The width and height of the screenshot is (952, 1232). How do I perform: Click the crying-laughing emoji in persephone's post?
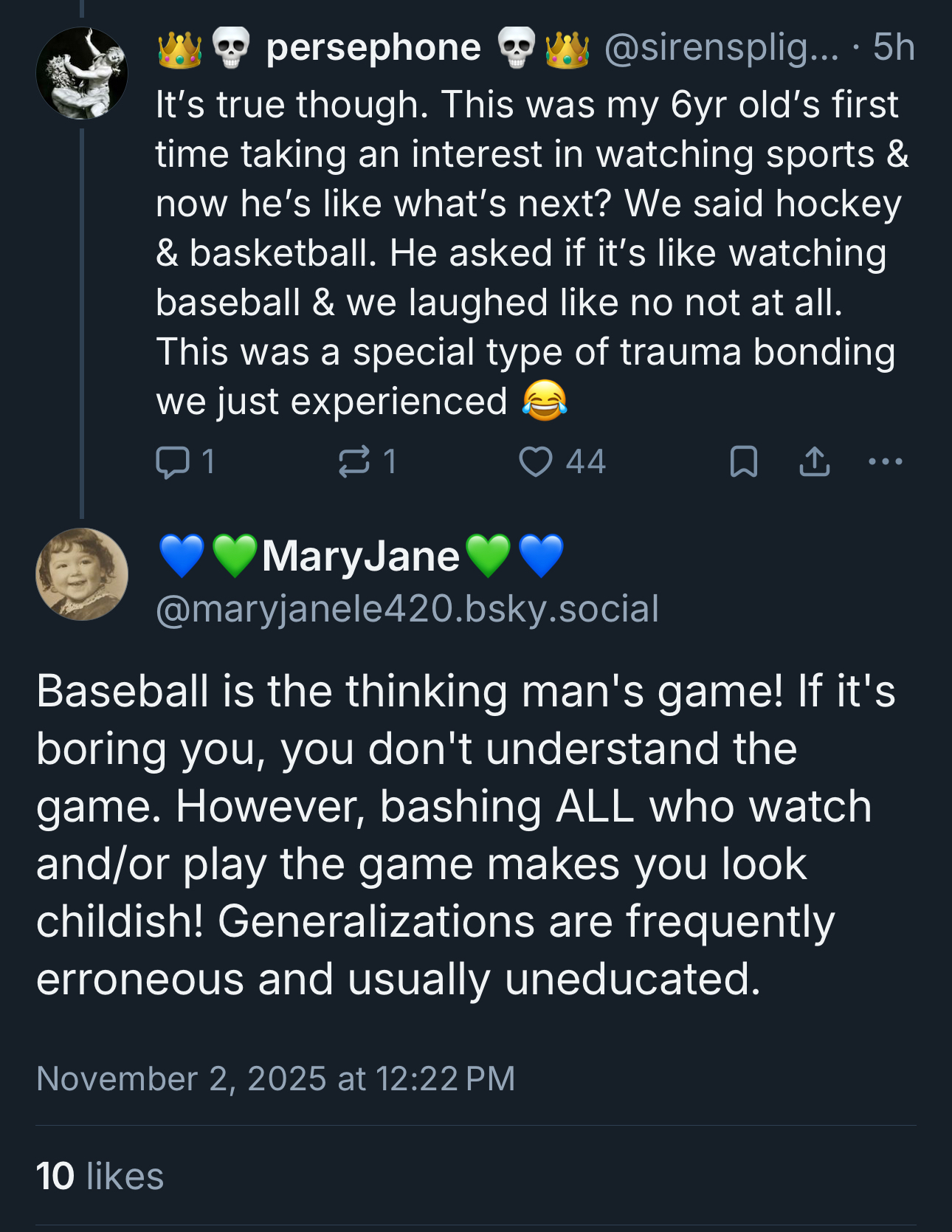pyautogui.click(x=545, y=401)
